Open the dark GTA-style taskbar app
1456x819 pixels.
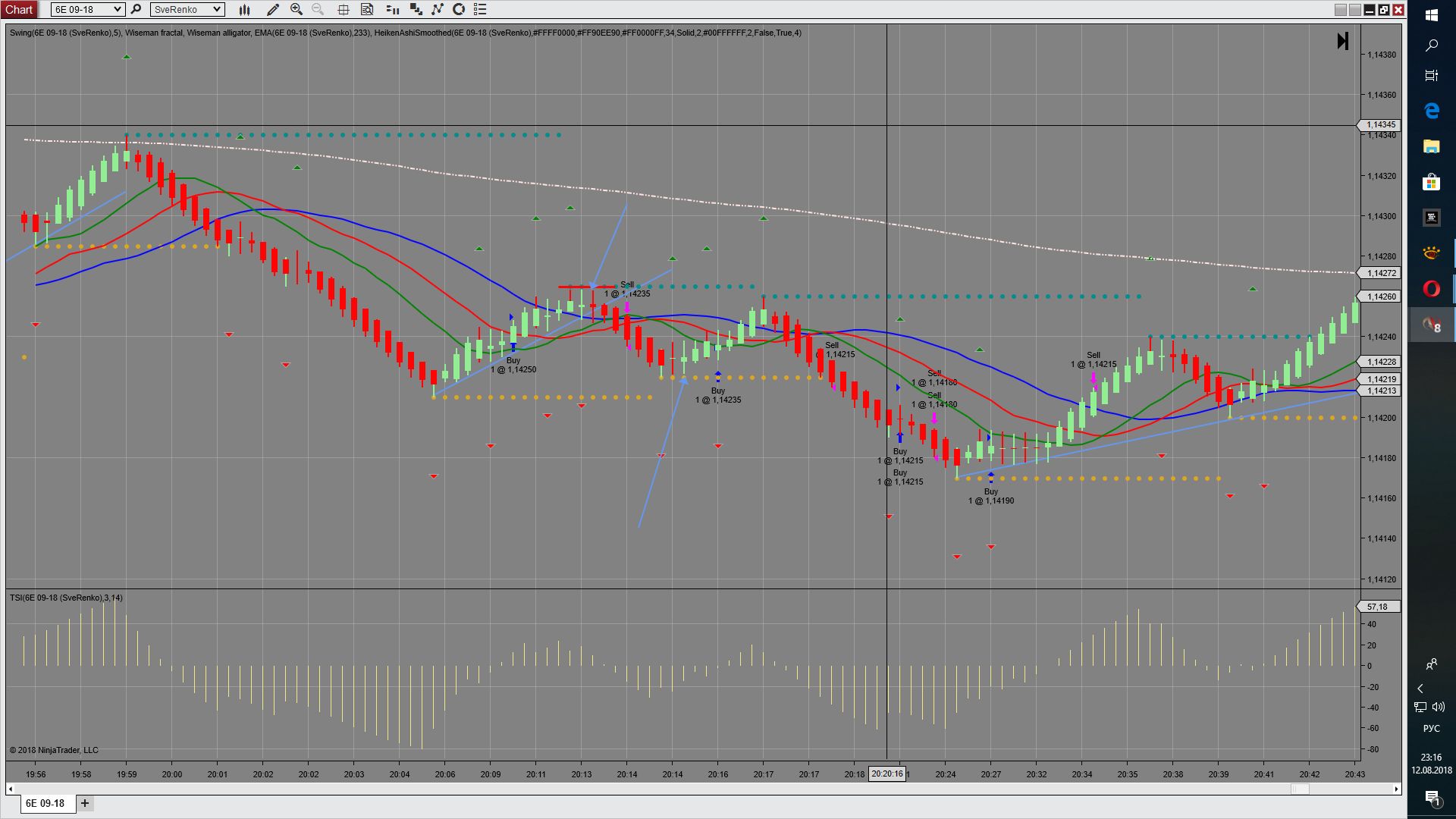pyautogui.click(x=1432, y=218)
